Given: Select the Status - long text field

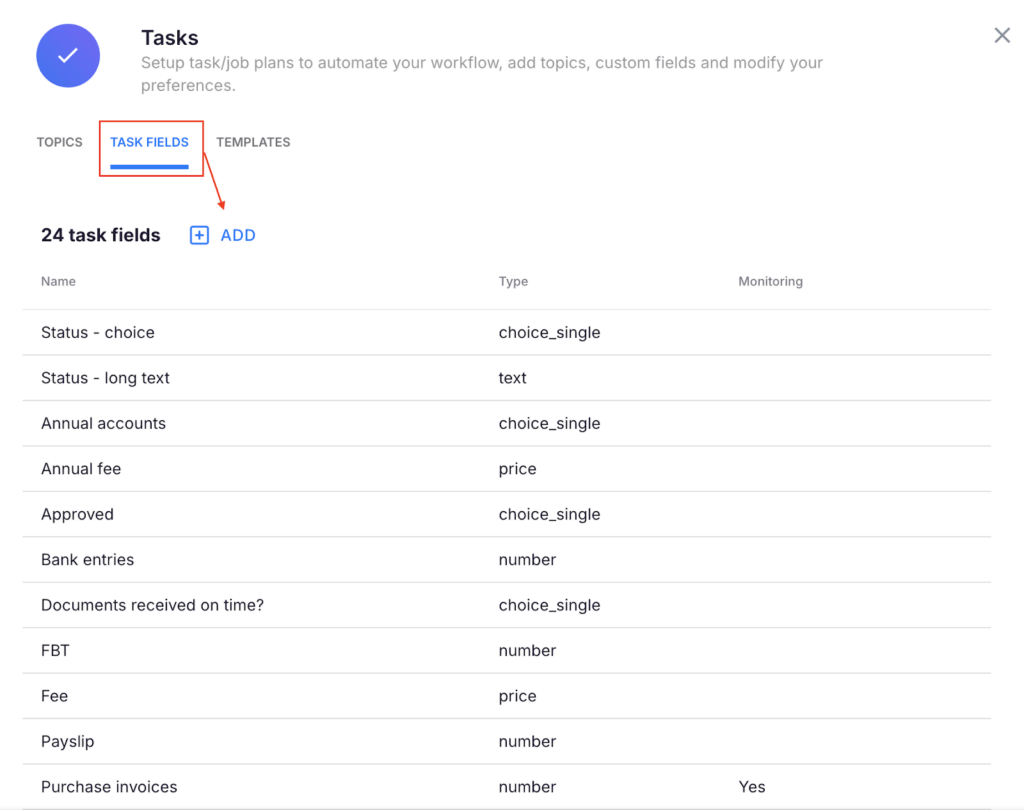Looking at the screenshot, I should coord(105,378).
